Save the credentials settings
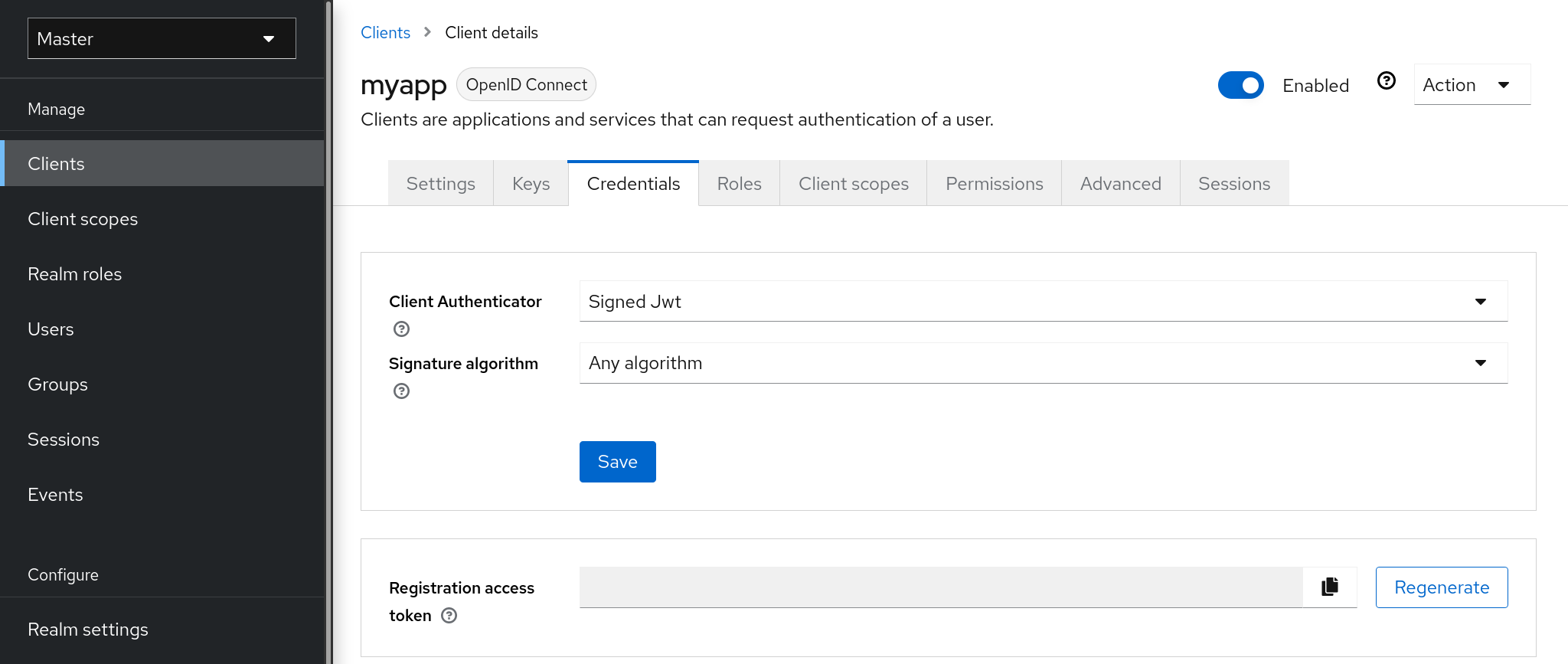Image resolution: width=1568 pixels, height=664 pixels. [x=617, y=462]
